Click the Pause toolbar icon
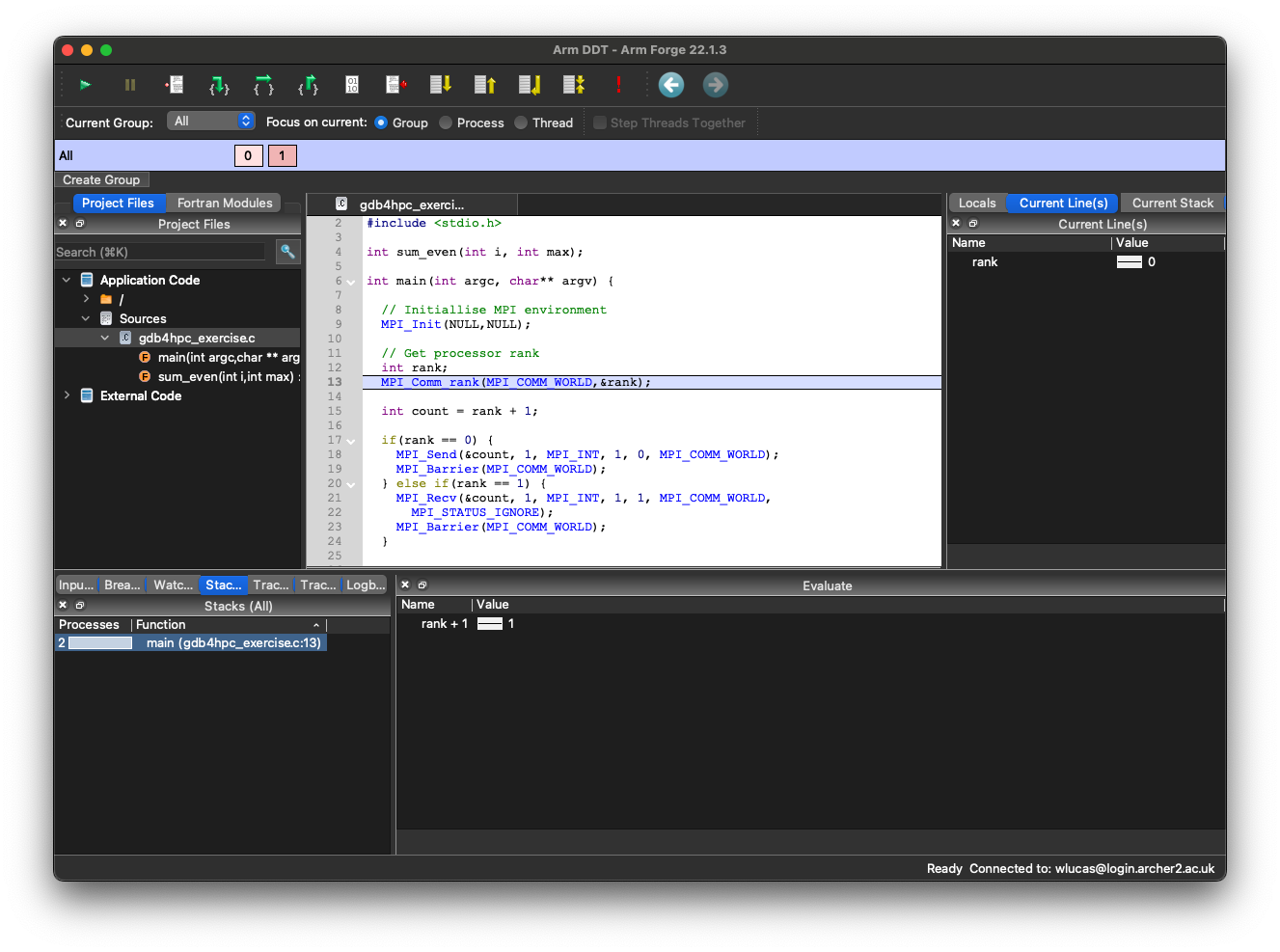The height and width of the screenshot is (952, 1280). click(x=130, y=85)
